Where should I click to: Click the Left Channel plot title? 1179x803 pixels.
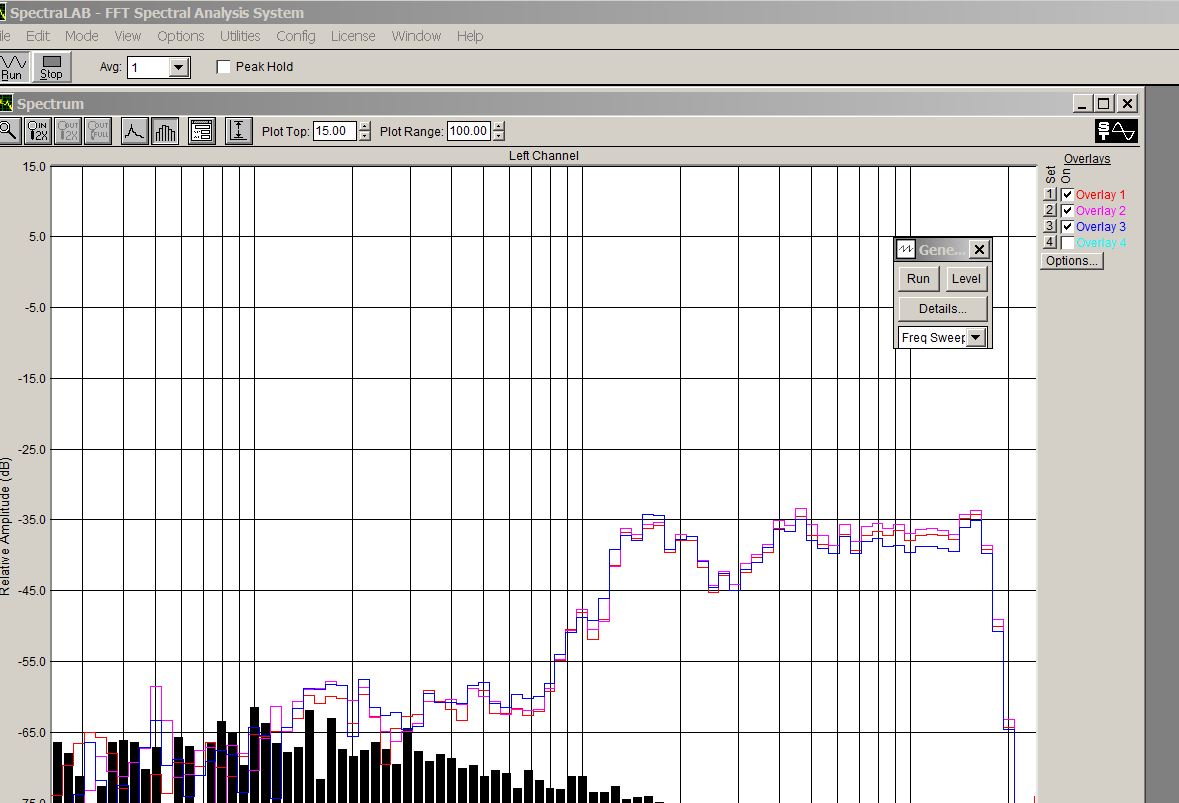[544, 156]
